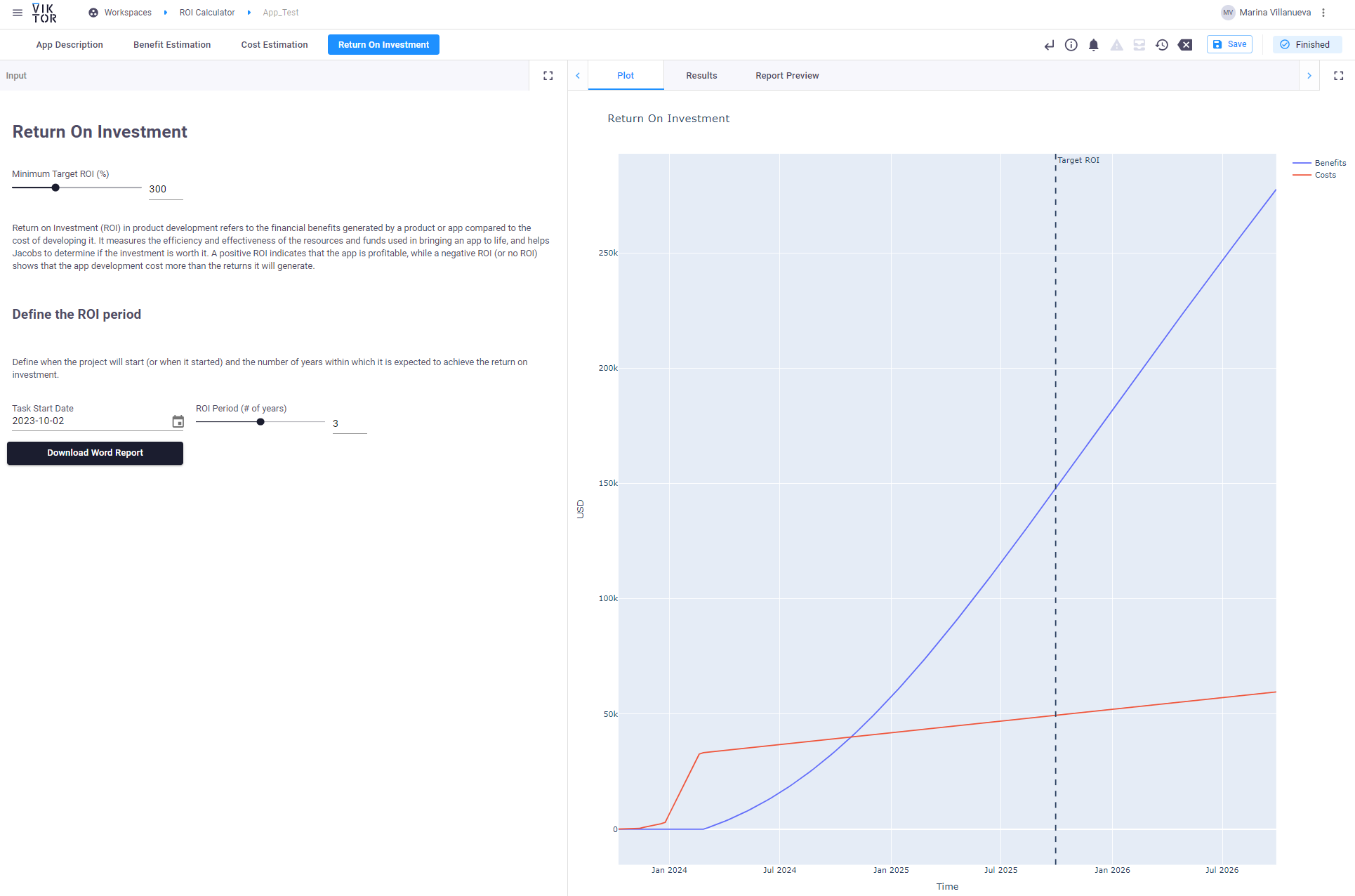Click the Define the ROI period heading

click(77, 315)
